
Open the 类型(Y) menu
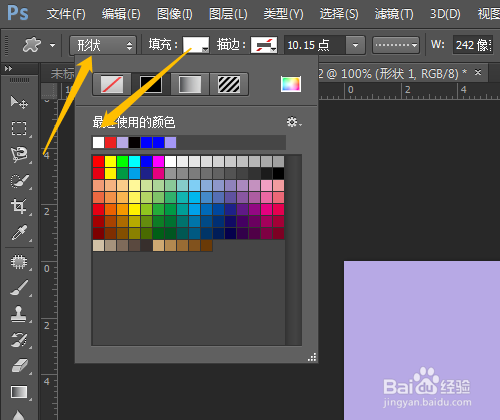click(x=283, y=14)
